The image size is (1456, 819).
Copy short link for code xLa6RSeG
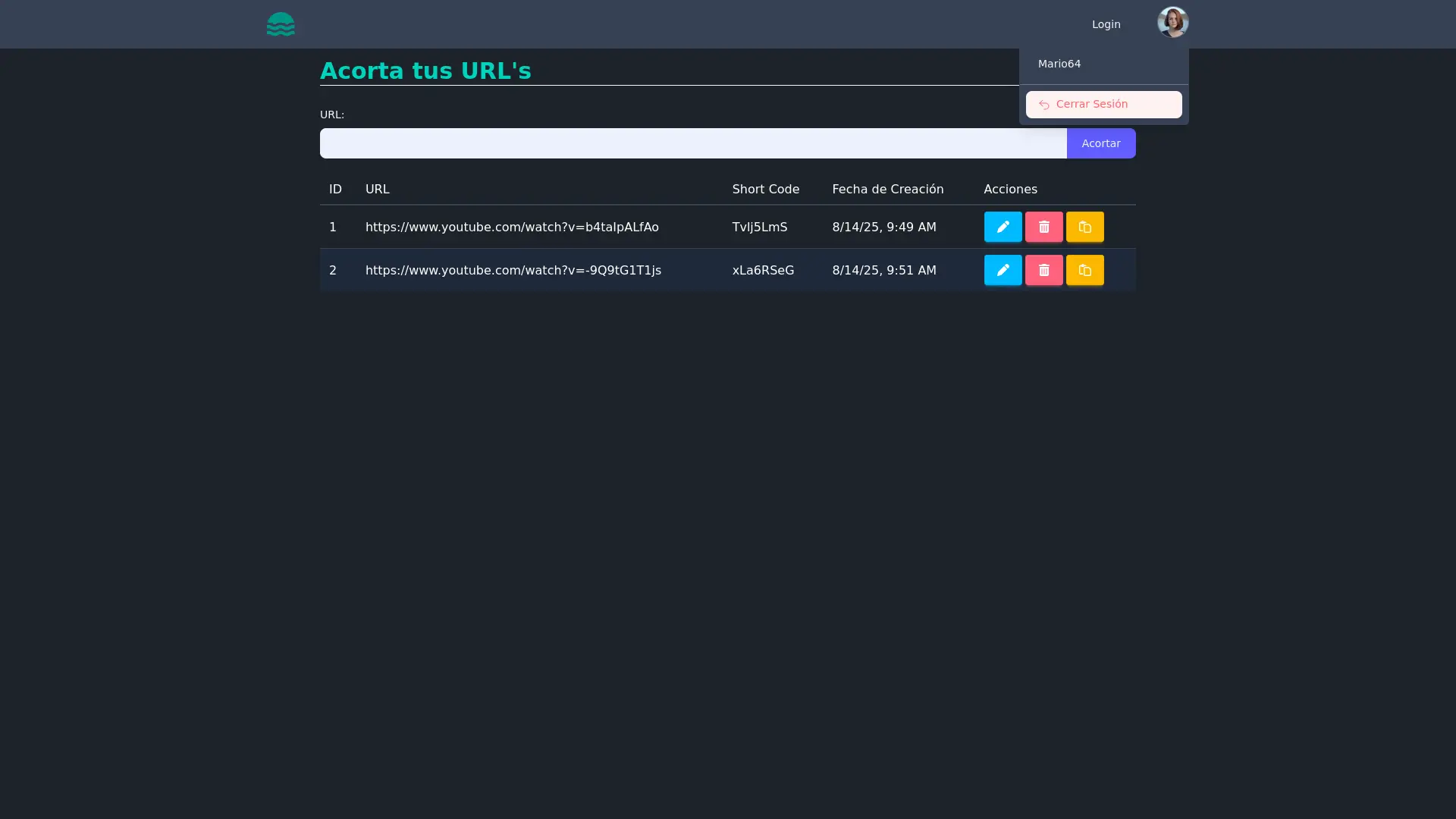click(x=1084, y=270)
